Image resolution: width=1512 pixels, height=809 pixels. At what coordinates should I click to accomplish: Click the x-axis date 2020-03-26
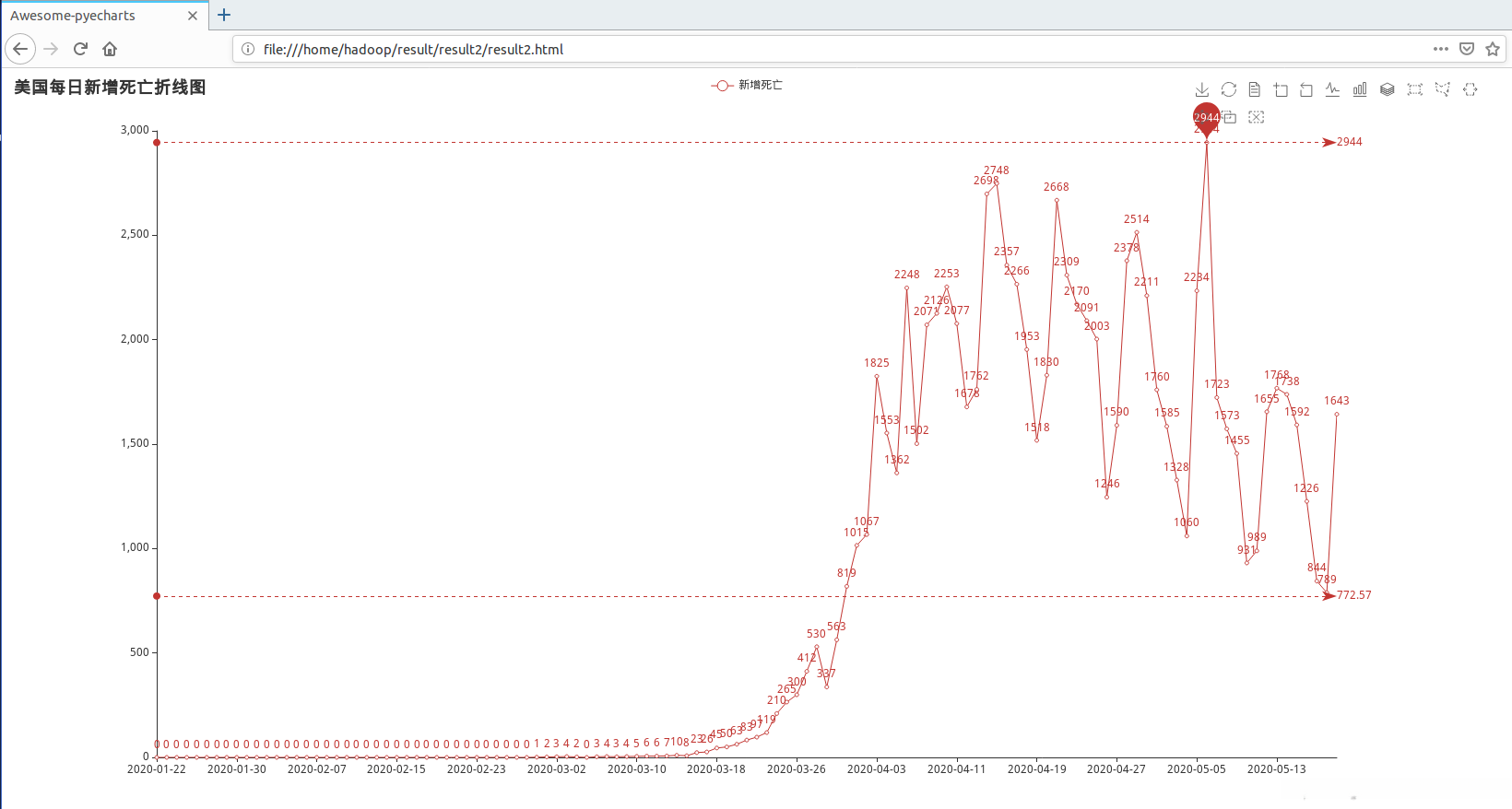(797, 769)
